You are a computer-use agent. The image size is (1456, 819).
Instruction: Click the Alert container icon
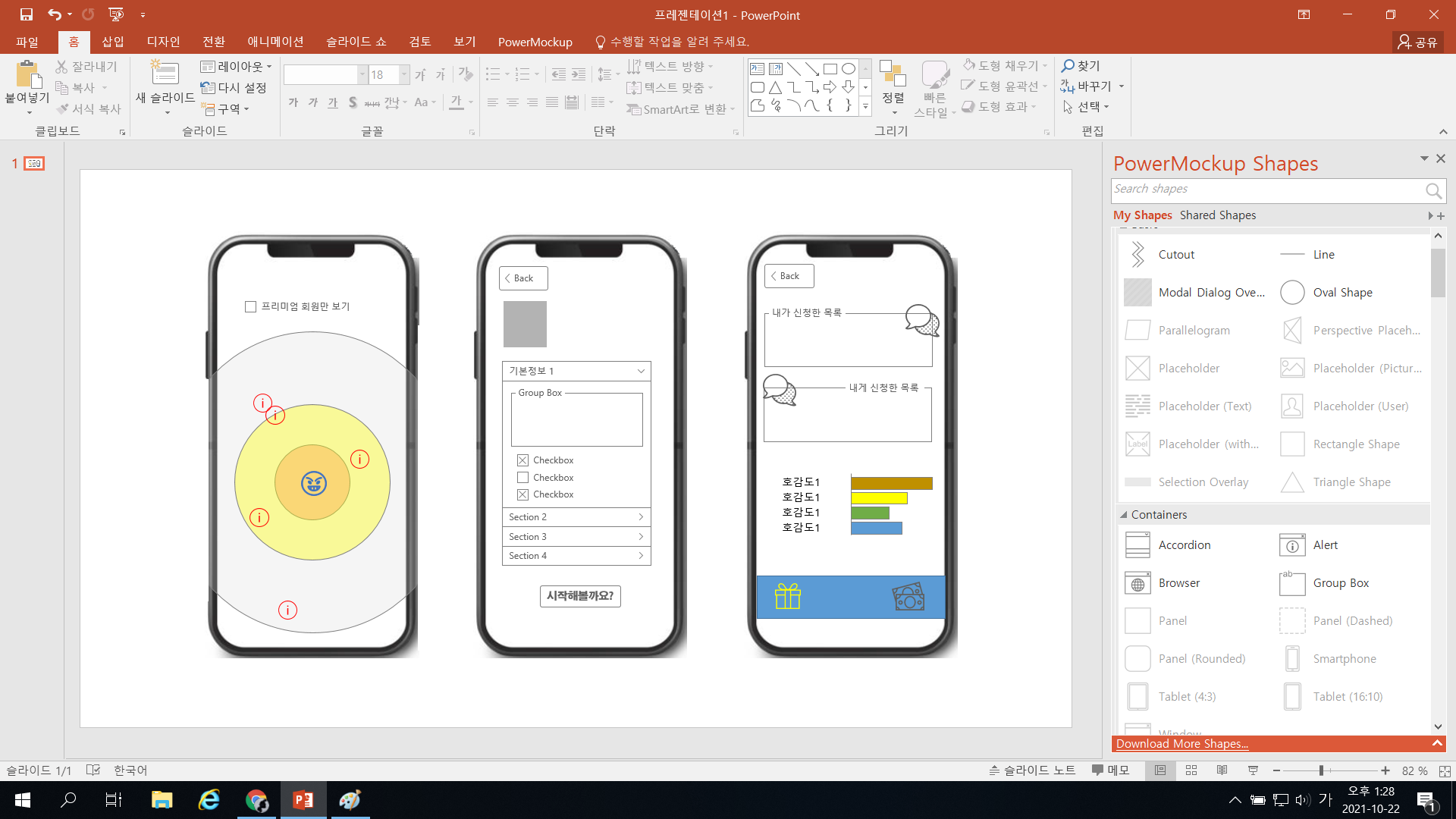click(1292, 544)
